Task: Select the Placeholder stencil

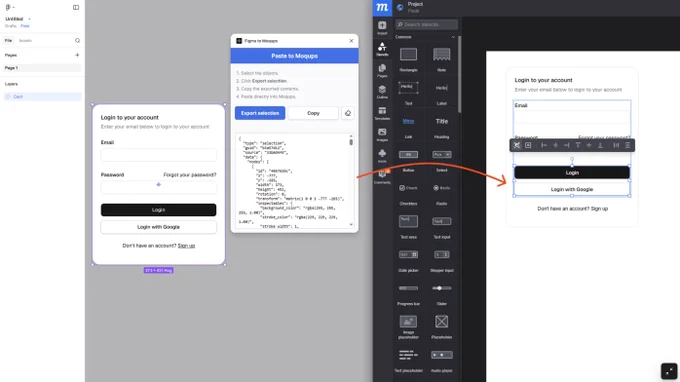Action: [441, 321]
